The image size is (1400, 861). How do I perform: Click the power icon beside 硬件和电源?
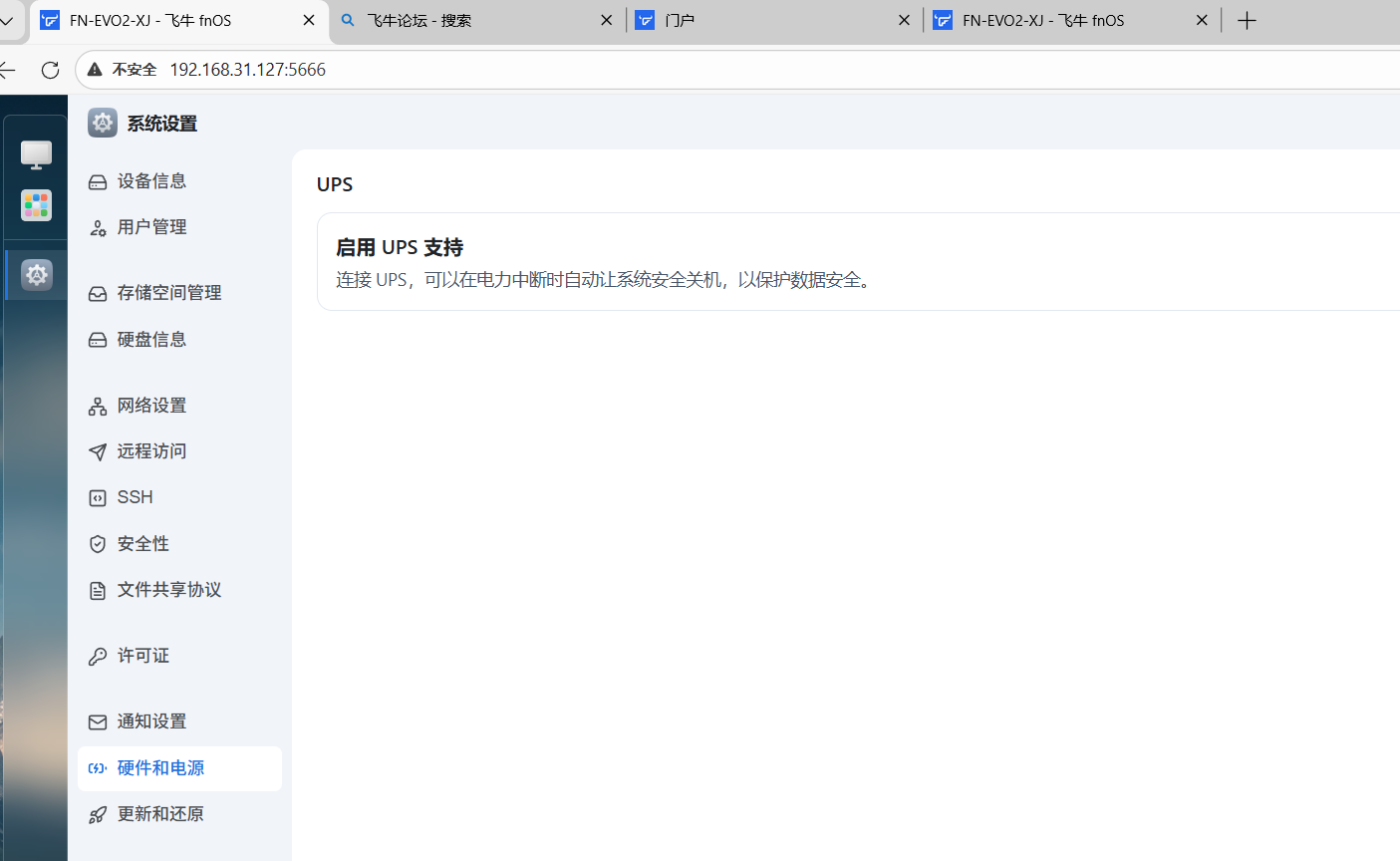coord(97,768)
